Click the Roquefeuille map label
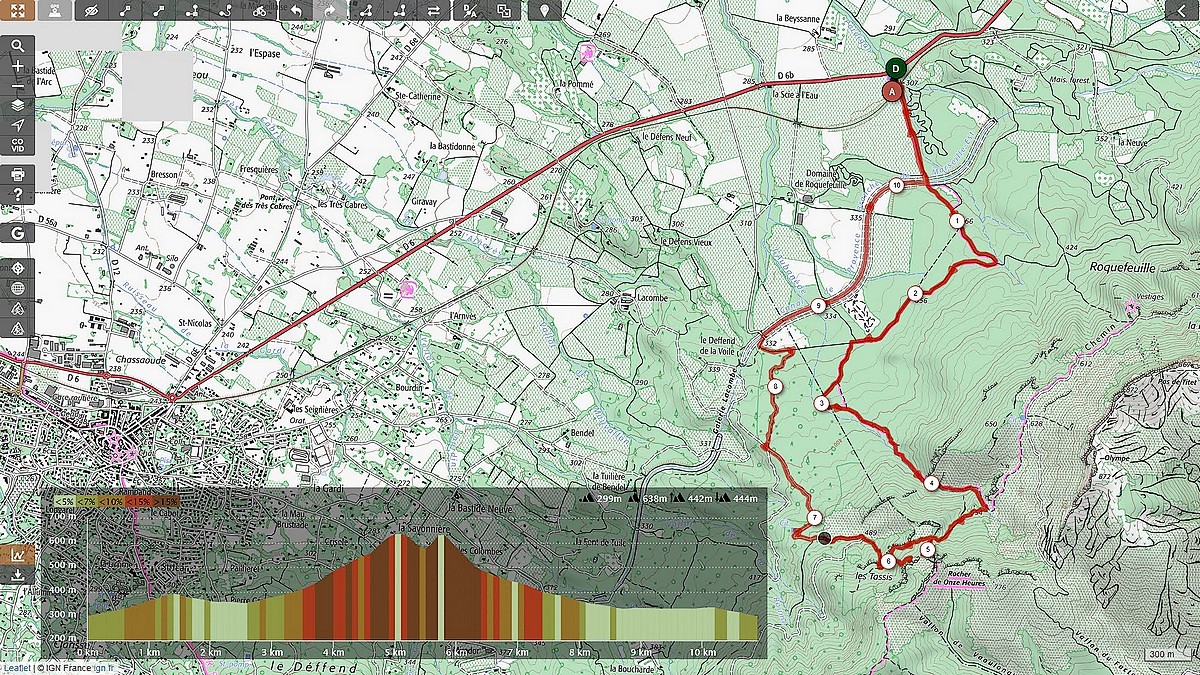The width and height of the screenshot is (1200, 675). pyautogui.click(x=1125, y=268)
